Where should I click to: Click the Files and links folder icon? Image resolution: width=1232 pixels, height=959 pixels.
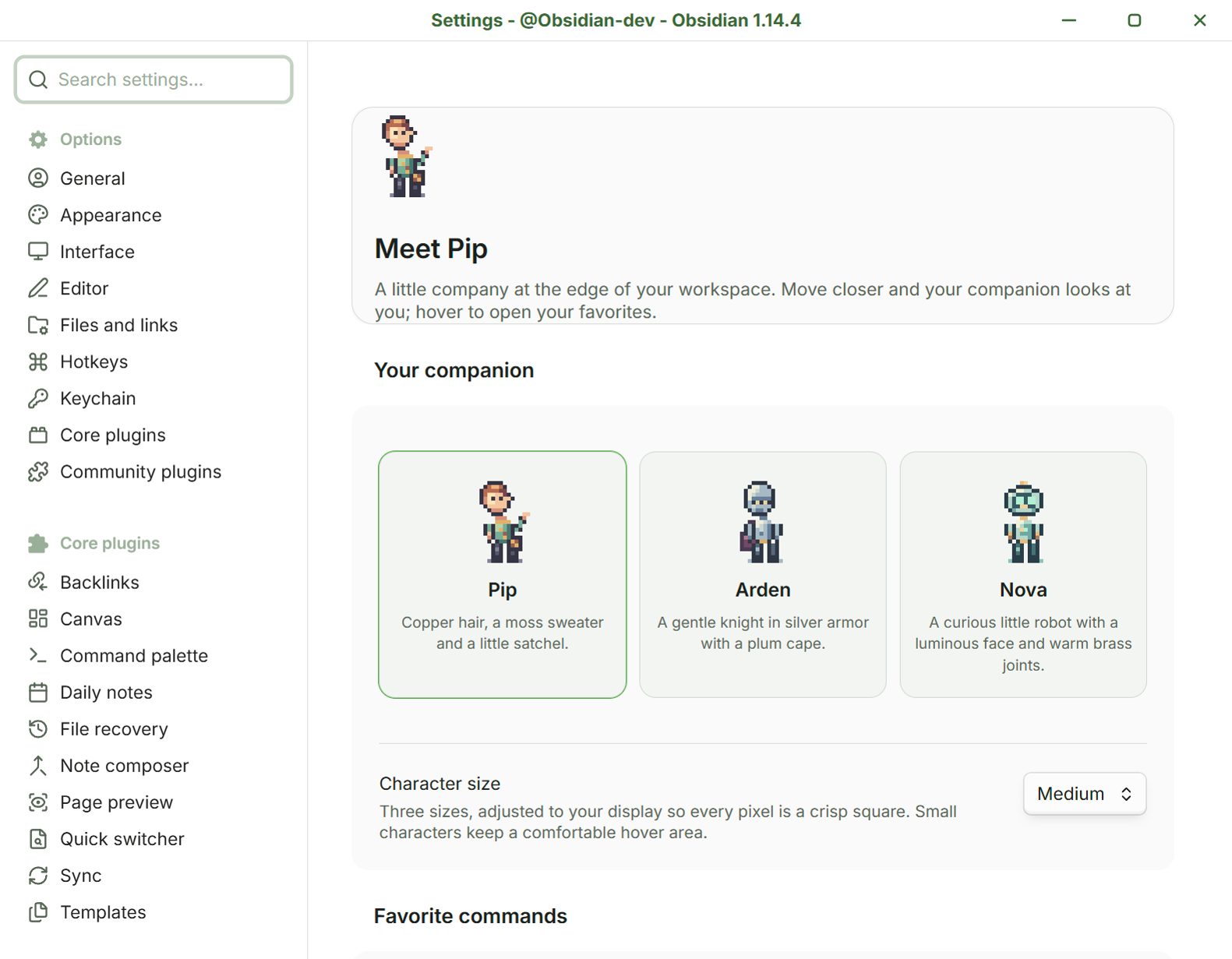(38, 325)
